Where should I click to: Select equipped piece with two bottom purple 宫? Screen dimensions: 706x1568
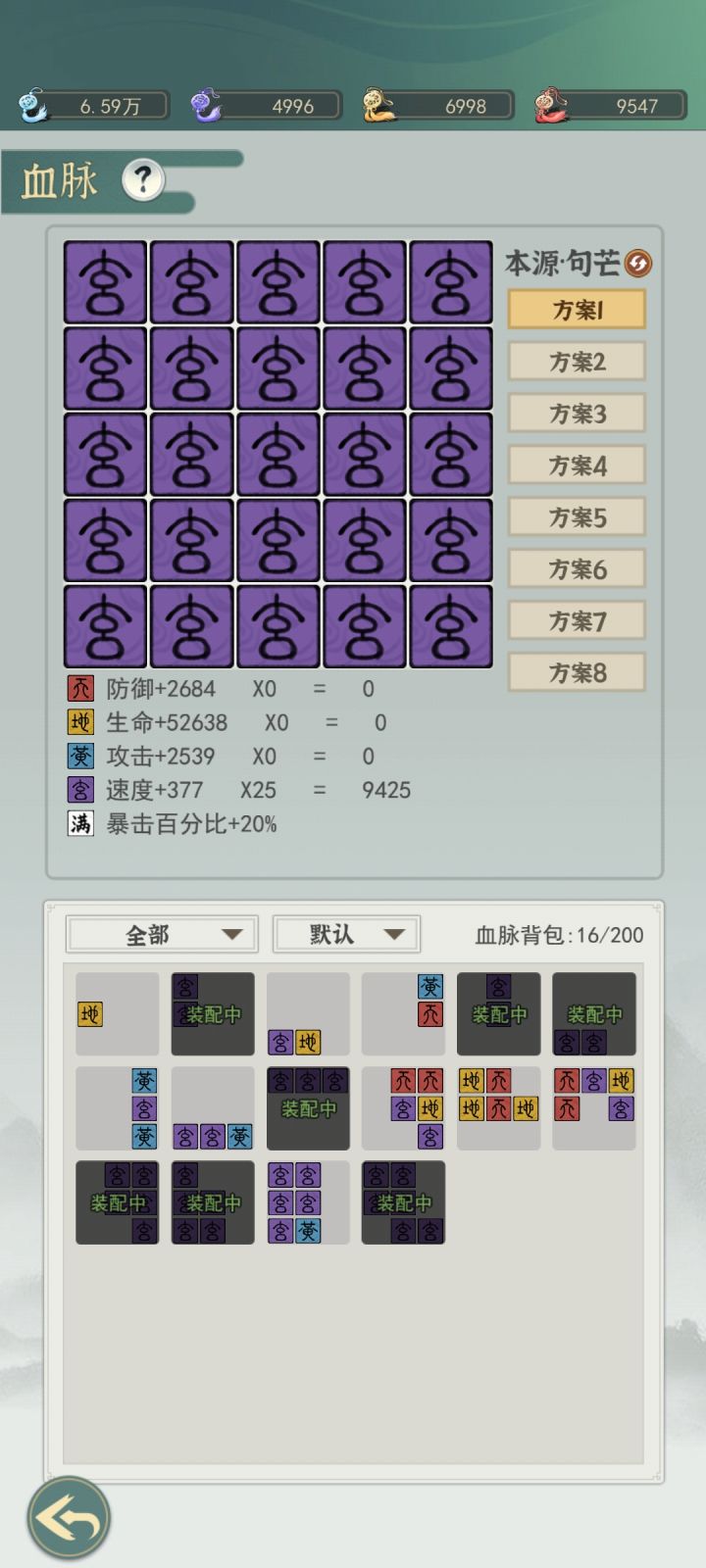pyautogui.click(x=594, y=1014)
